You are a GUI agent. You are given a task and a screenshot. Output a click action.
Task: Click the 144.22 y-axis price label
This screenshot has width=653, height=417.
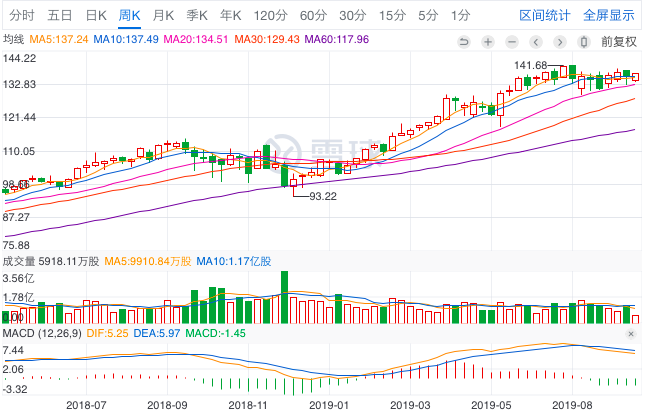click(19, 58)
